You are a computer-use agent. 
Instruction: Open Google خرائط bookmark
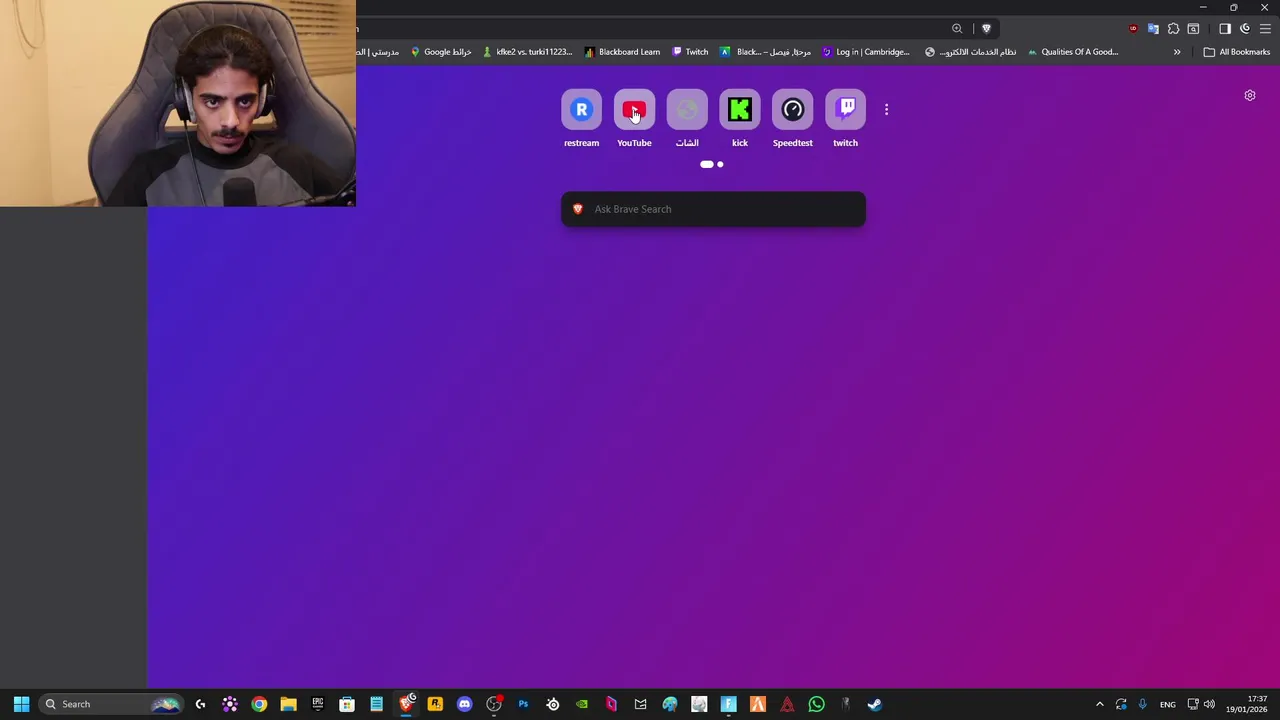441,52
